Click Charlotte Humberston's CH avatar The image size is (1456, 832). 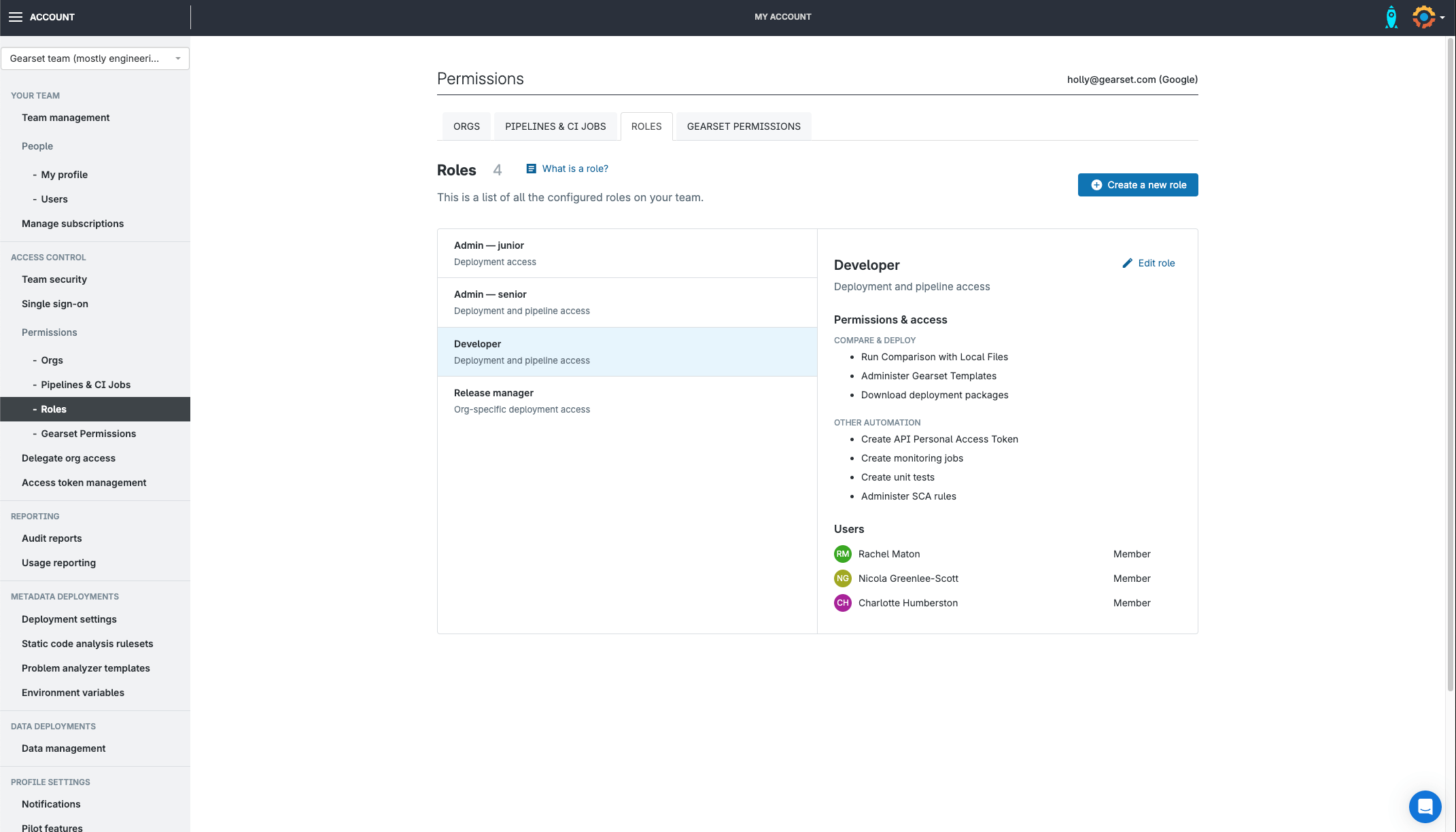(x=842, y=603)
